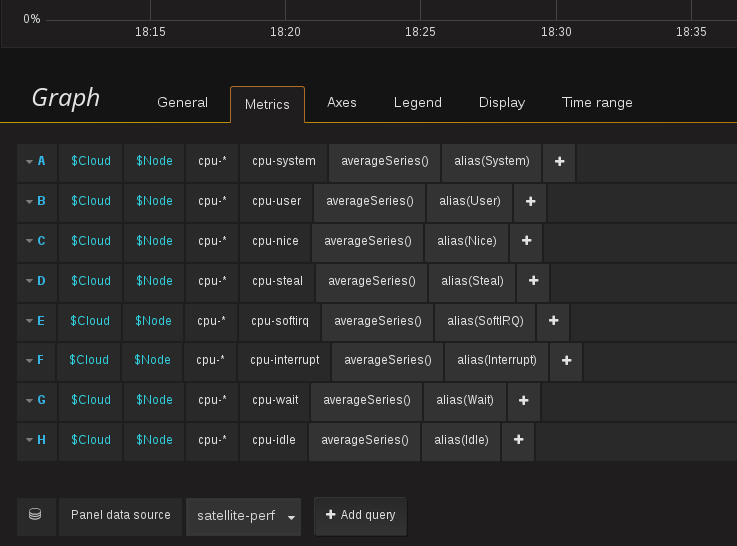Click plus icon after alias(Interrupt)
The width and height of the screenshot is (737, 546).
566,360
